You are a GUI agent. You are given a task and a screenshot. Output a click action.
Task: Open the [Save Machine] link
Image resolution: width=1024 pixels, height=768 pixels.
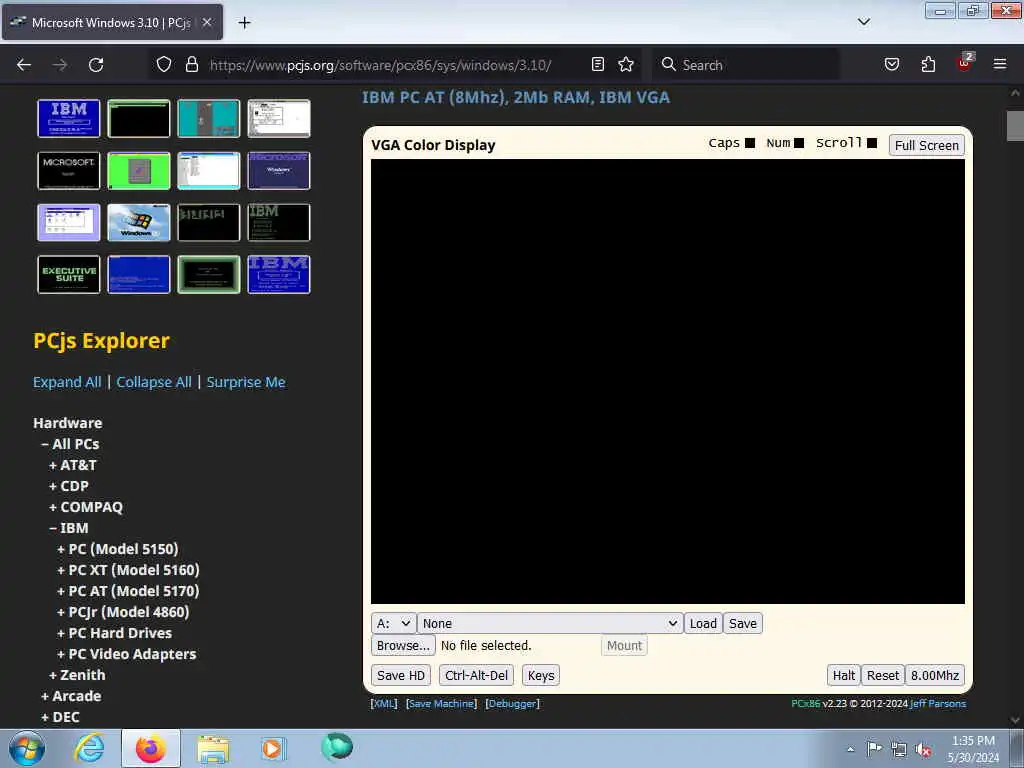point(441,703)
